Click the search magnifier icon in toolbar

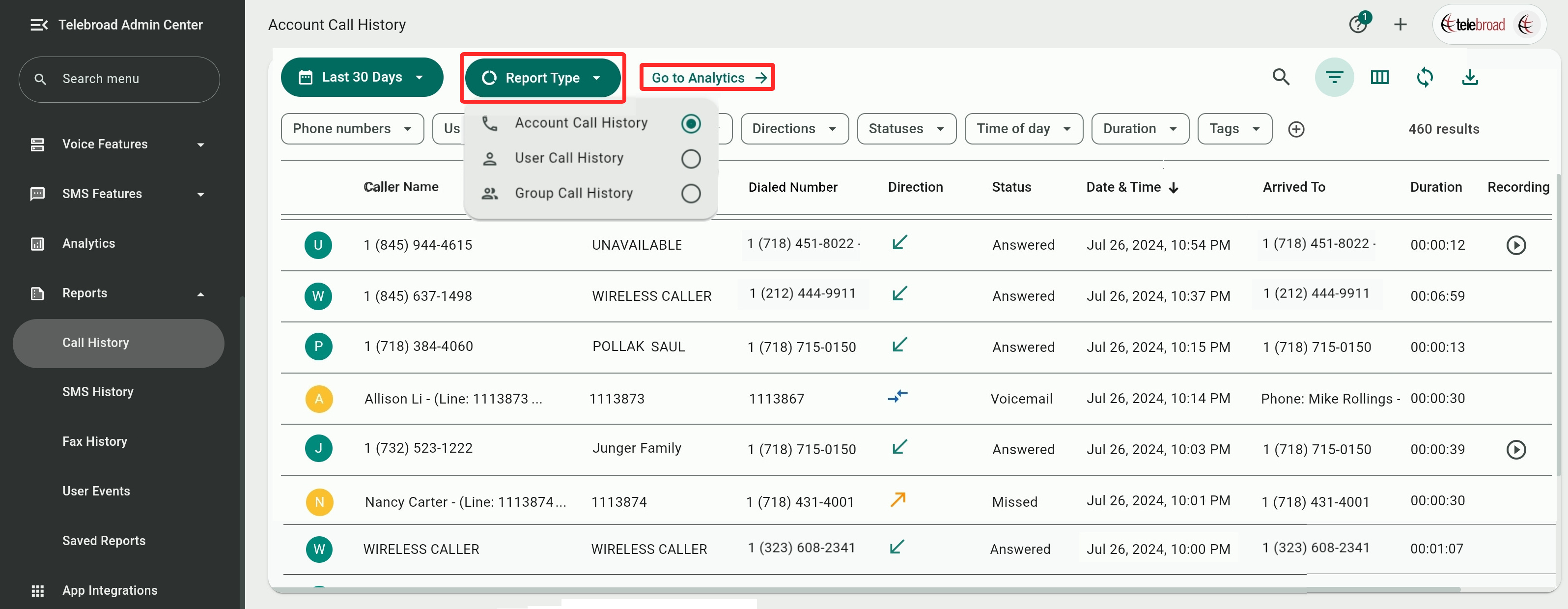[x=1281, y=77]
